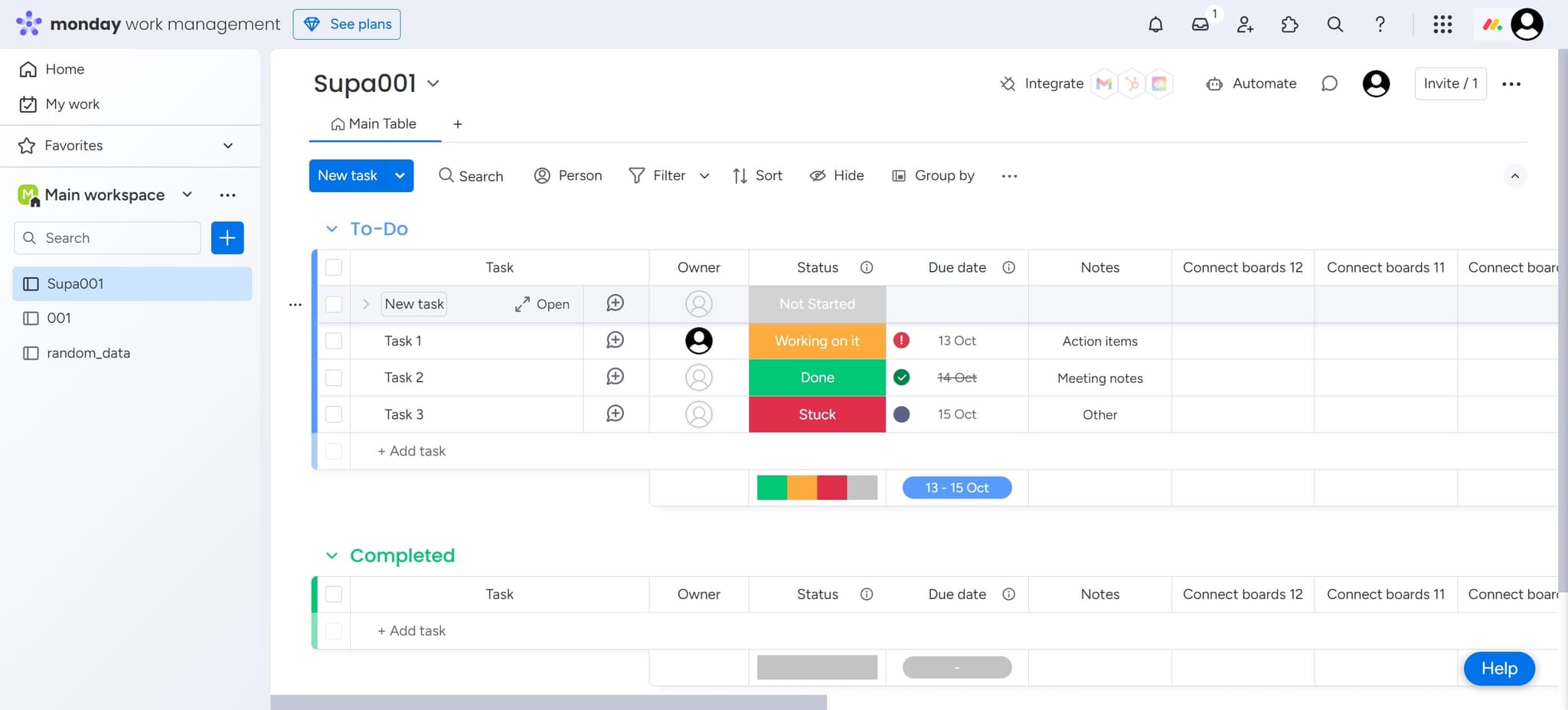Click the Stuck status cell of Task 3
Image resolution: width=1568 pixels, height=710 pixels.
pos(817,414)
